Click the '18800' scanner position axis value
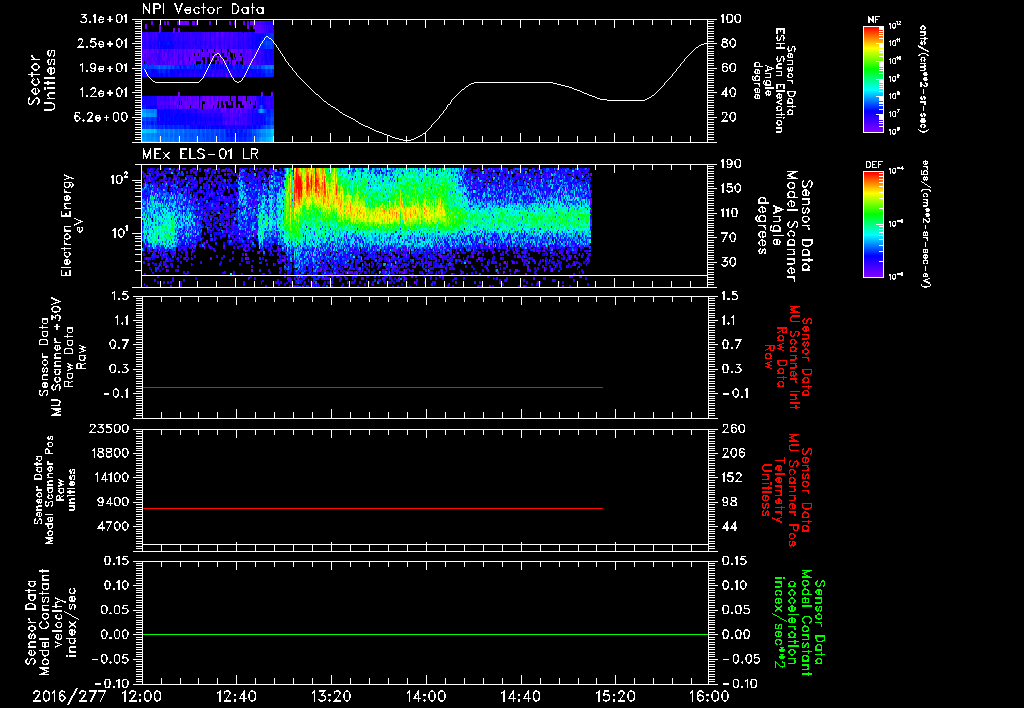This screenshot has height=708, width=1024. [110, 453]
